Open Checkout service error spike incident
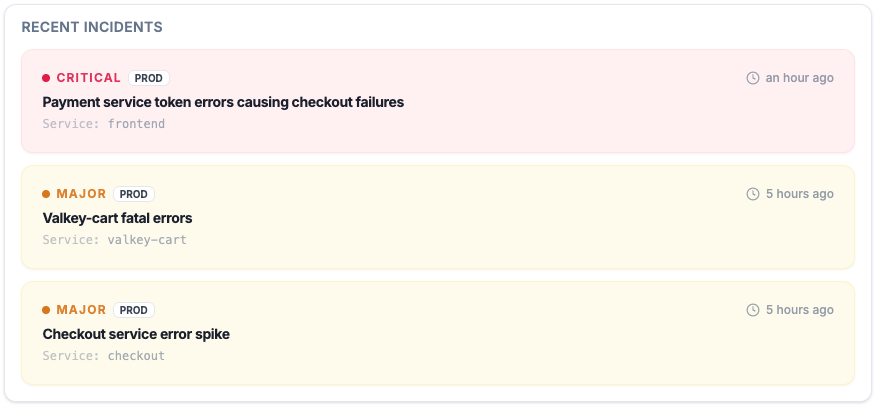The width and height of the screenshot is (877, 407). point(136,334)
